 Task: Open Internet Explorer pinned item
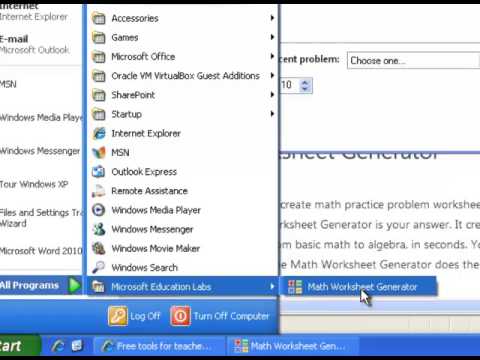(41, 12)
